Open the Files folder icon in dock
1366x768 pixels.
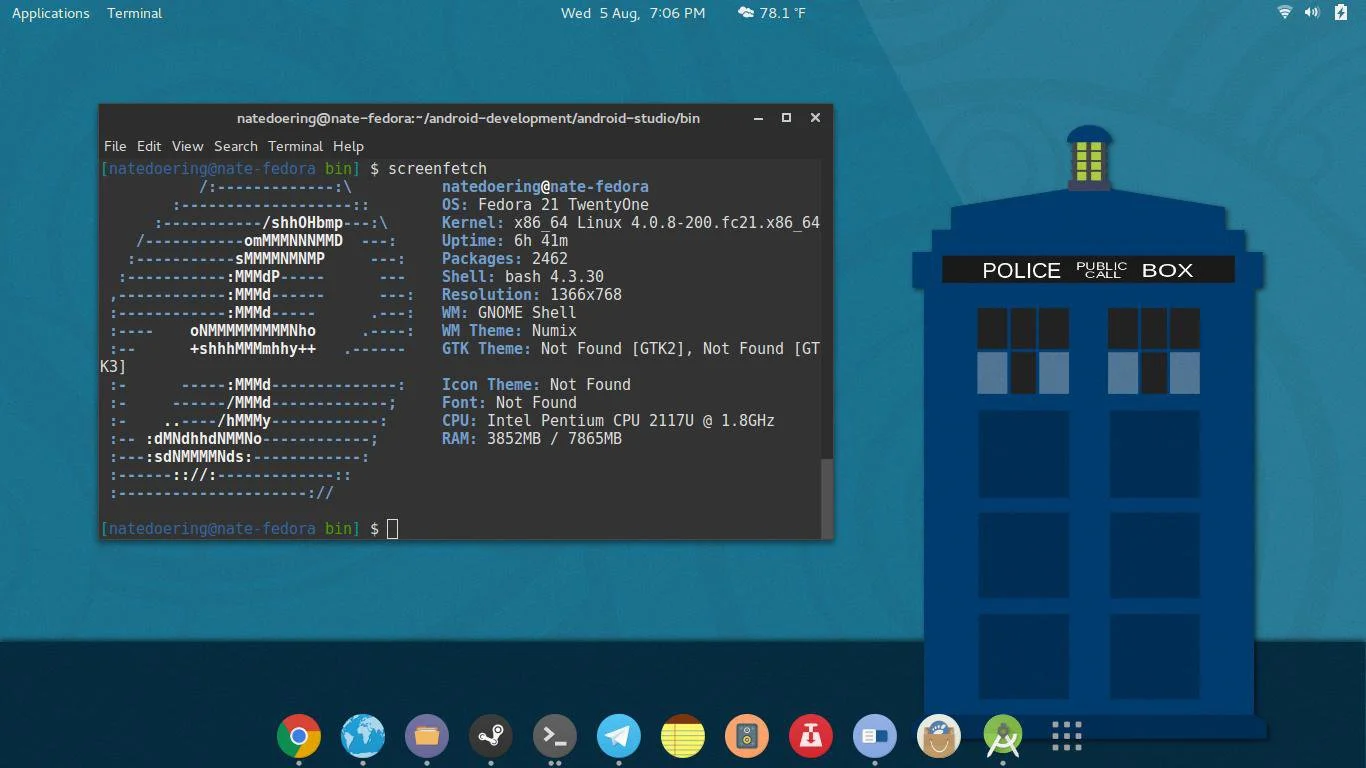[427, 737]
